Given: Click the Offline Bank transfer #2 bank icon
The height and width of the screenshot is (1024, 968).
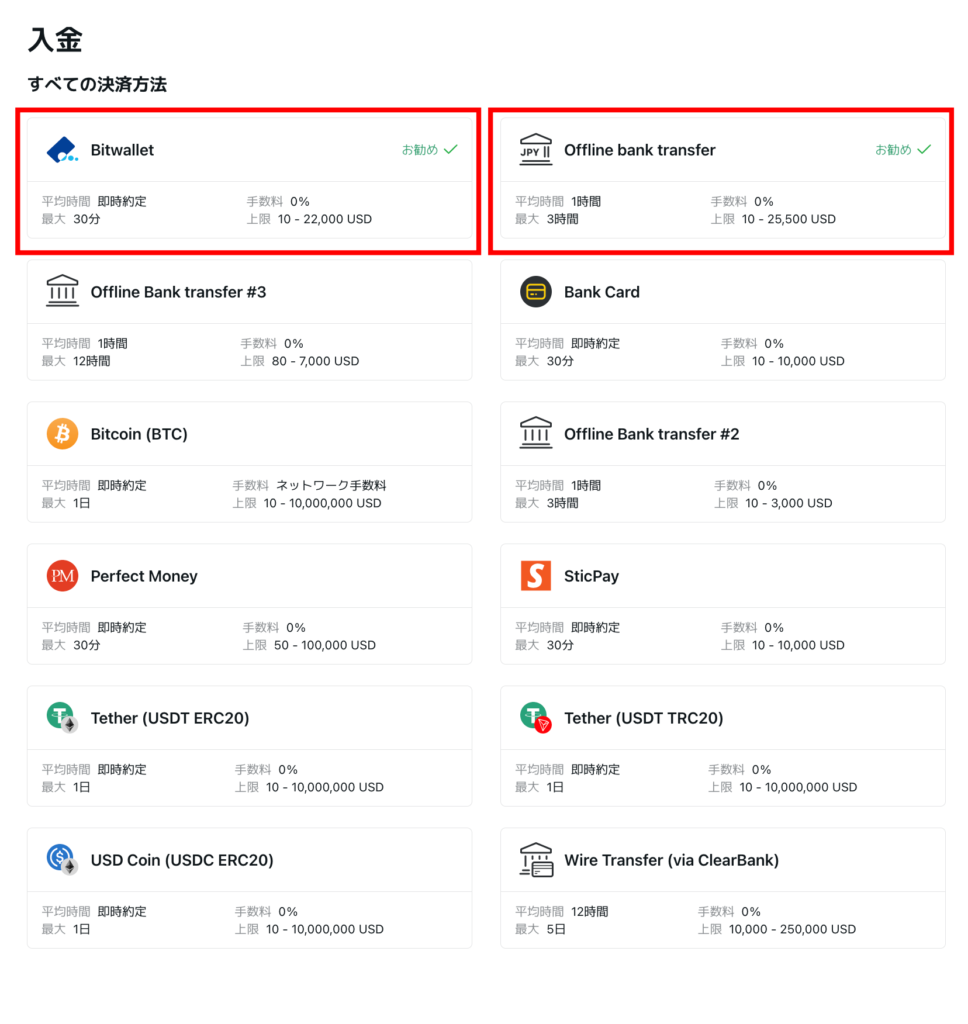Looking at the screenshot, I should point(536,433).
